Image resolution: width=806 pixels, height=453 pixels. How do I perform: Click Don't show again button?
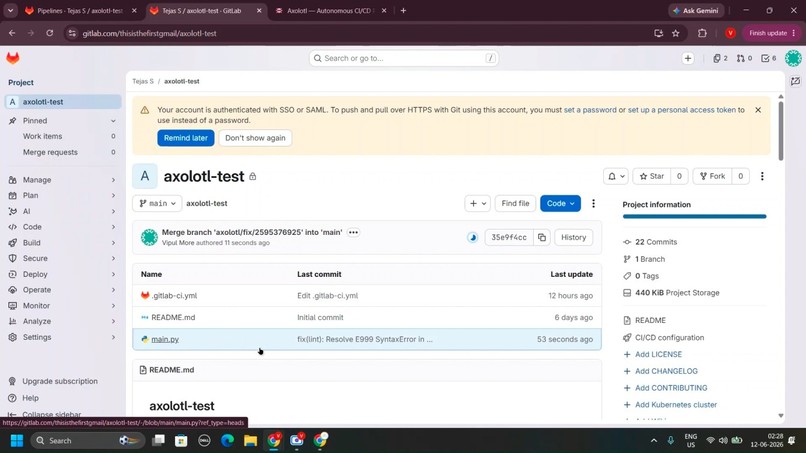[x=255, y=138]
